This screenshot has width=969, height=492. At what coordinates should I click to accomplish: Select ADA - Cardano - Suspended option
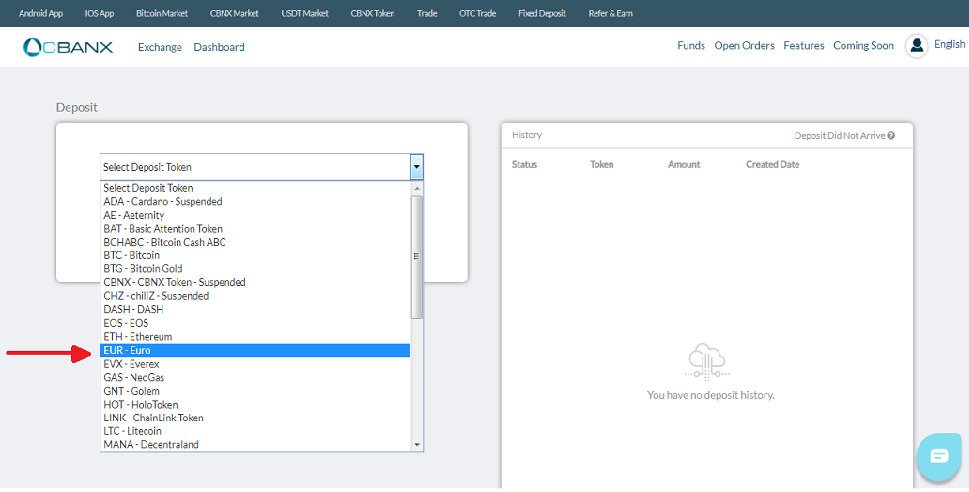point(255,201)
